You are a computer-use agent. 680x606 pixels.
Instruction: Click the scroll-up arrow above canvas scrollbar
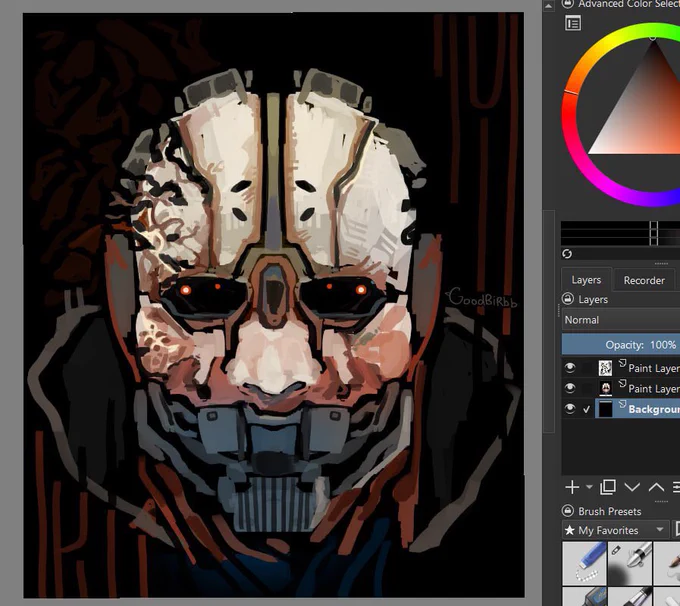549,6
